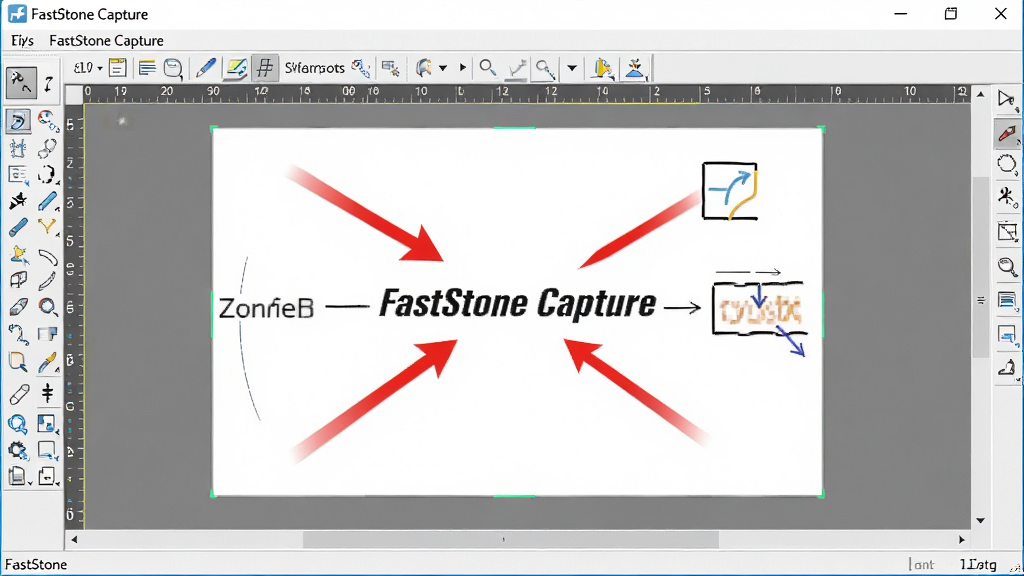
Task: Open the FastStone Capture menu
Action: tap(106, 40)
